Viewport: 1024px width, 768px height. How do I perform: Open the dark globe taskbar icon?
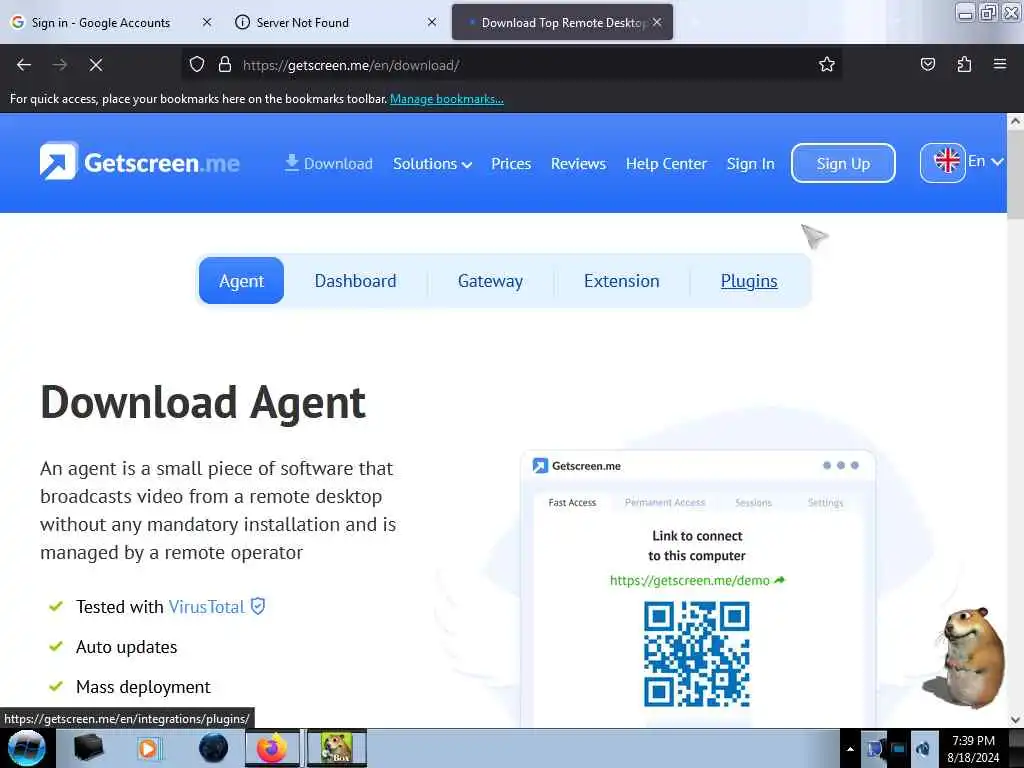pos(213,748)
